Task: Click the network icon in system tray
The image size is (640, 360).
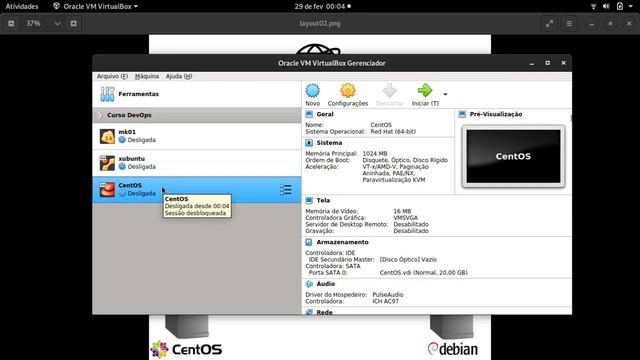Action: point(593,6)
